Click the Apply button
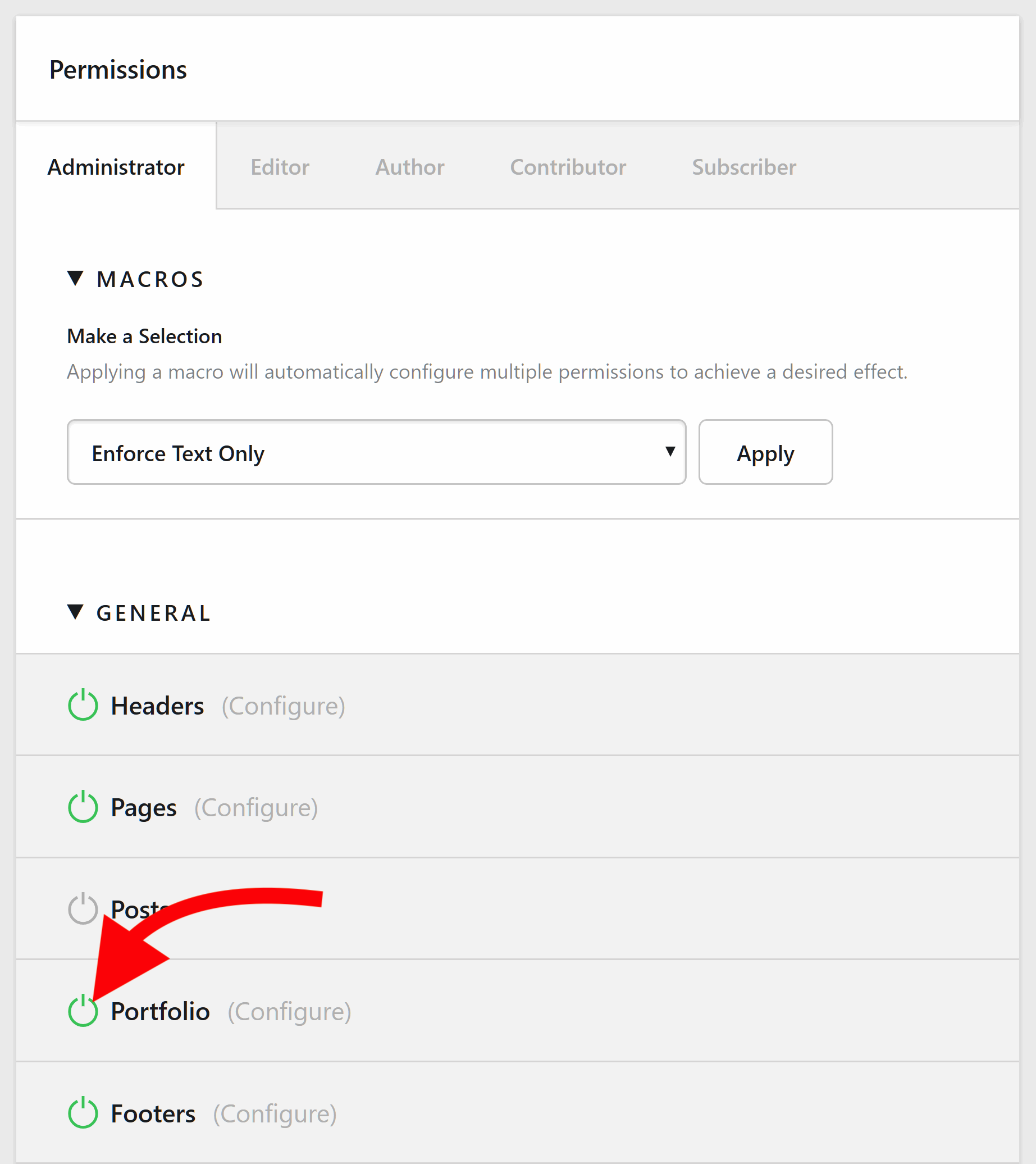The image size is (1036, 1164). tap(765, 452)
